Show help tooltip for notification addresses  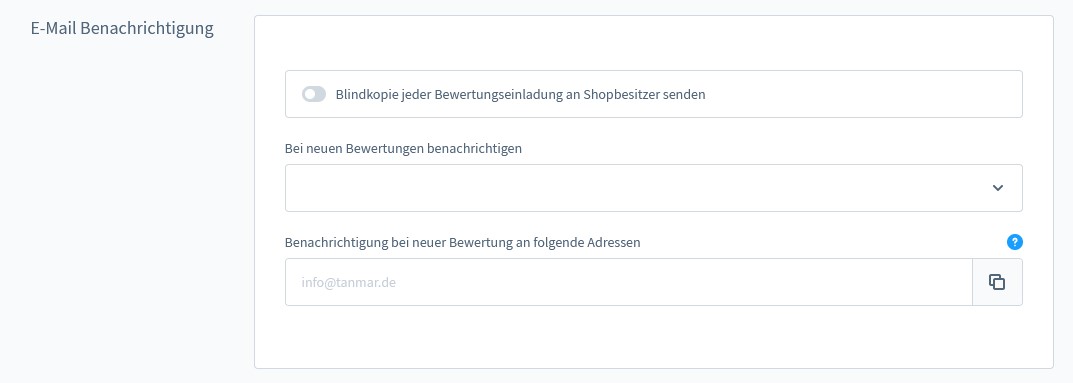click(x=1015, y=241)
